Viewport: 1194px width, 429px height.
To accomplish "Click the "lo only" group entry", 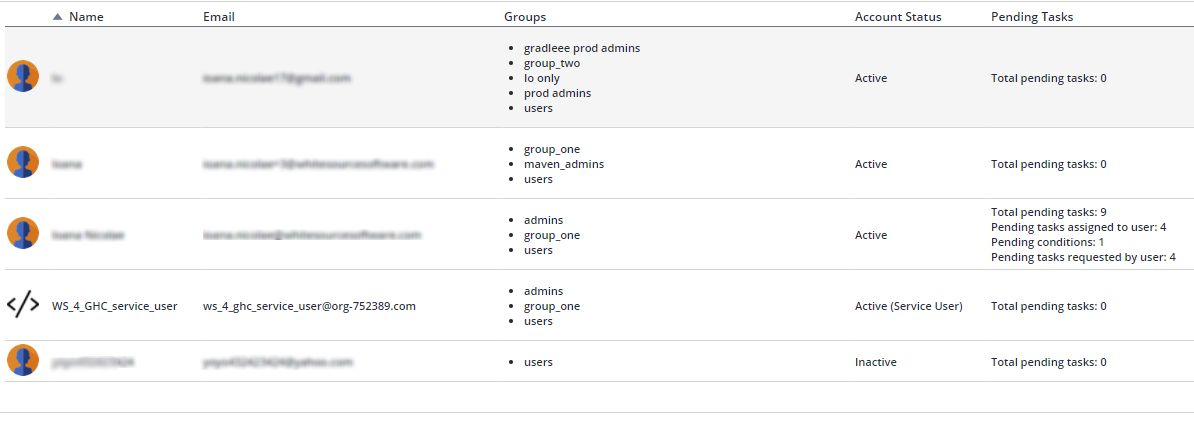I will point(541,78).
